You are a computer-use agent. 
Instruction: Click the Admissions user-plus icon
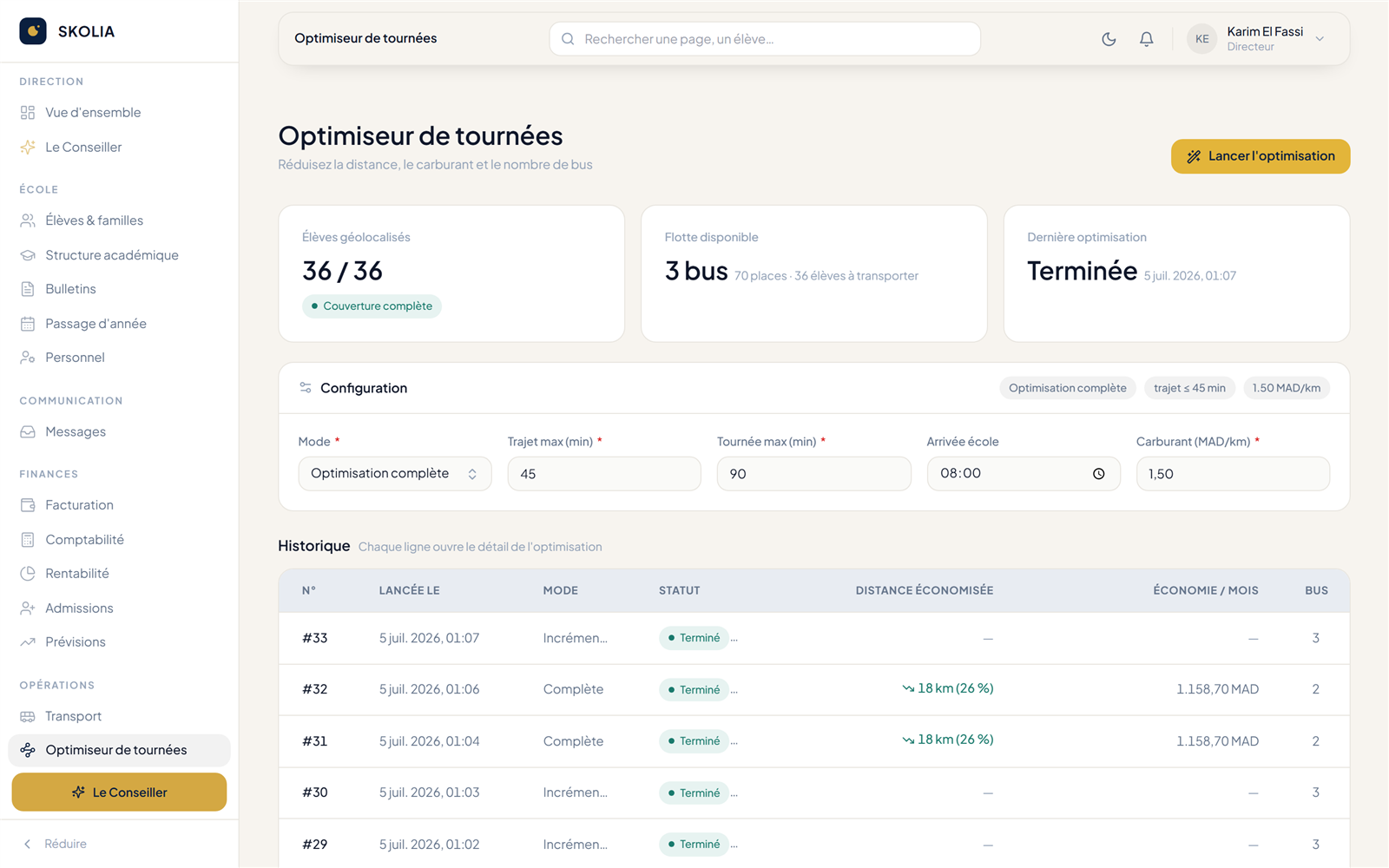click(x=28, y=608)
